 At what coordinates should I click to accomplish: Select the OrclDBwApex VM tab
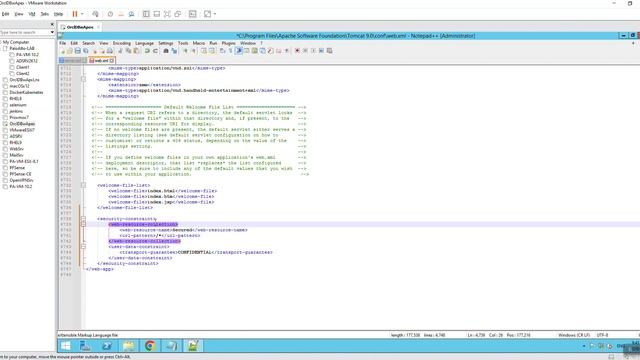tap(80, 27)
